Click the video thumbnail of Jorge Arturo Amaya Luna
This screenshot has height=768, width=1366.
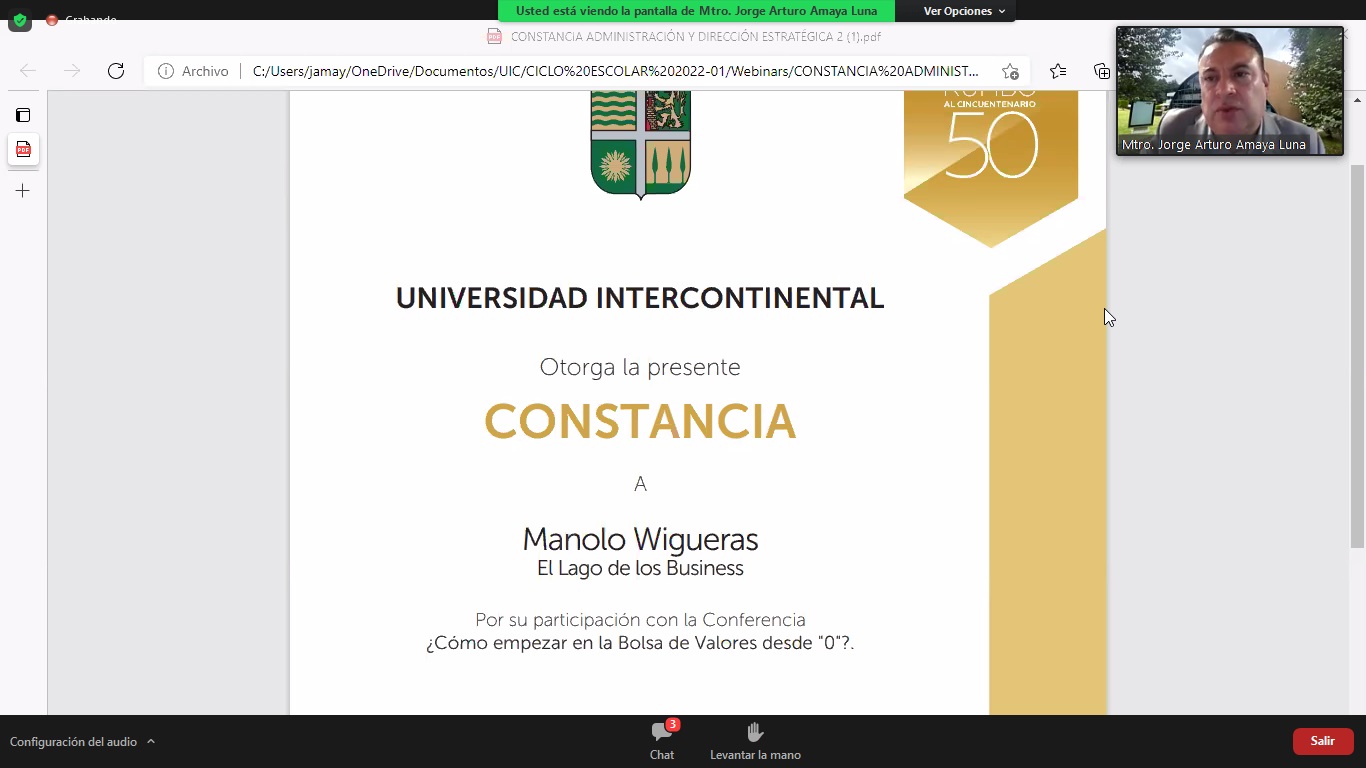pos(1230,91)
